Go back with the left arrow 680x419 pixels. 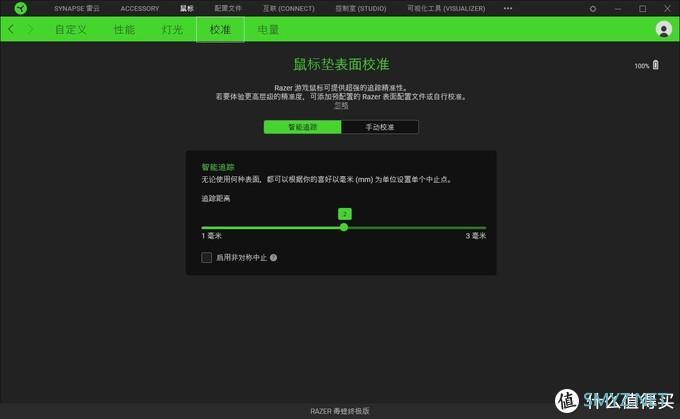point(11,29)
